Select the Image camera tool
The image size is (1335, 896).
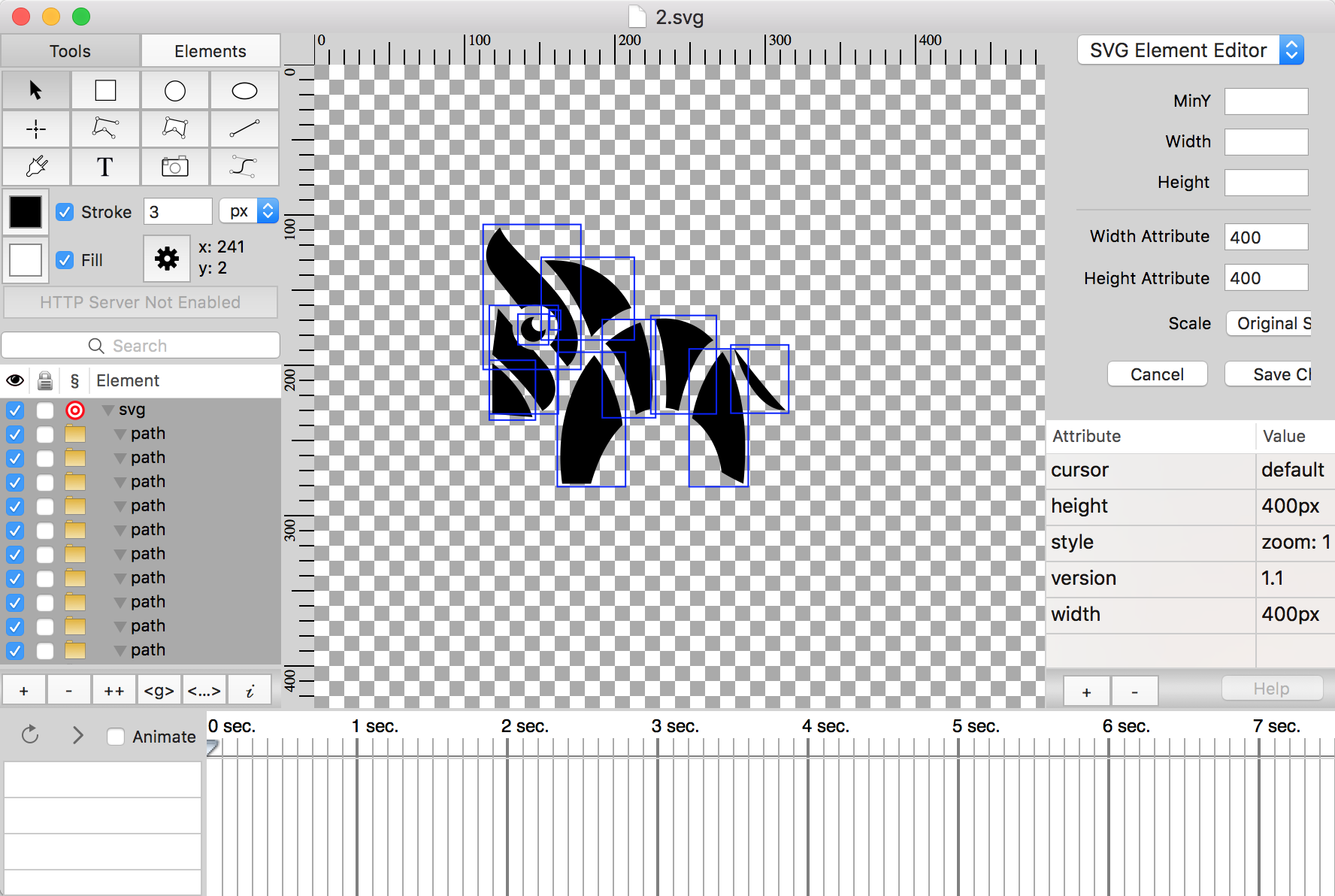[174, 167]
